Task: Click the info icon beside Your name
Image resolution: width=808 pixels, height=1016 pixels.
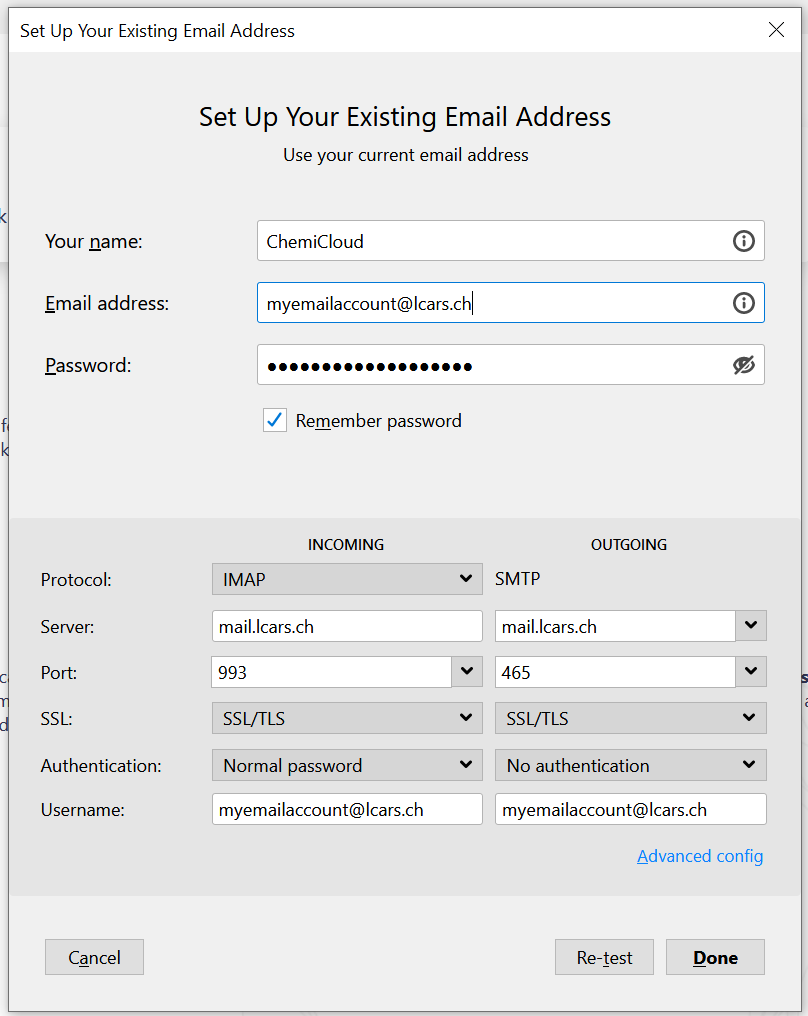Action: (743, 241)
